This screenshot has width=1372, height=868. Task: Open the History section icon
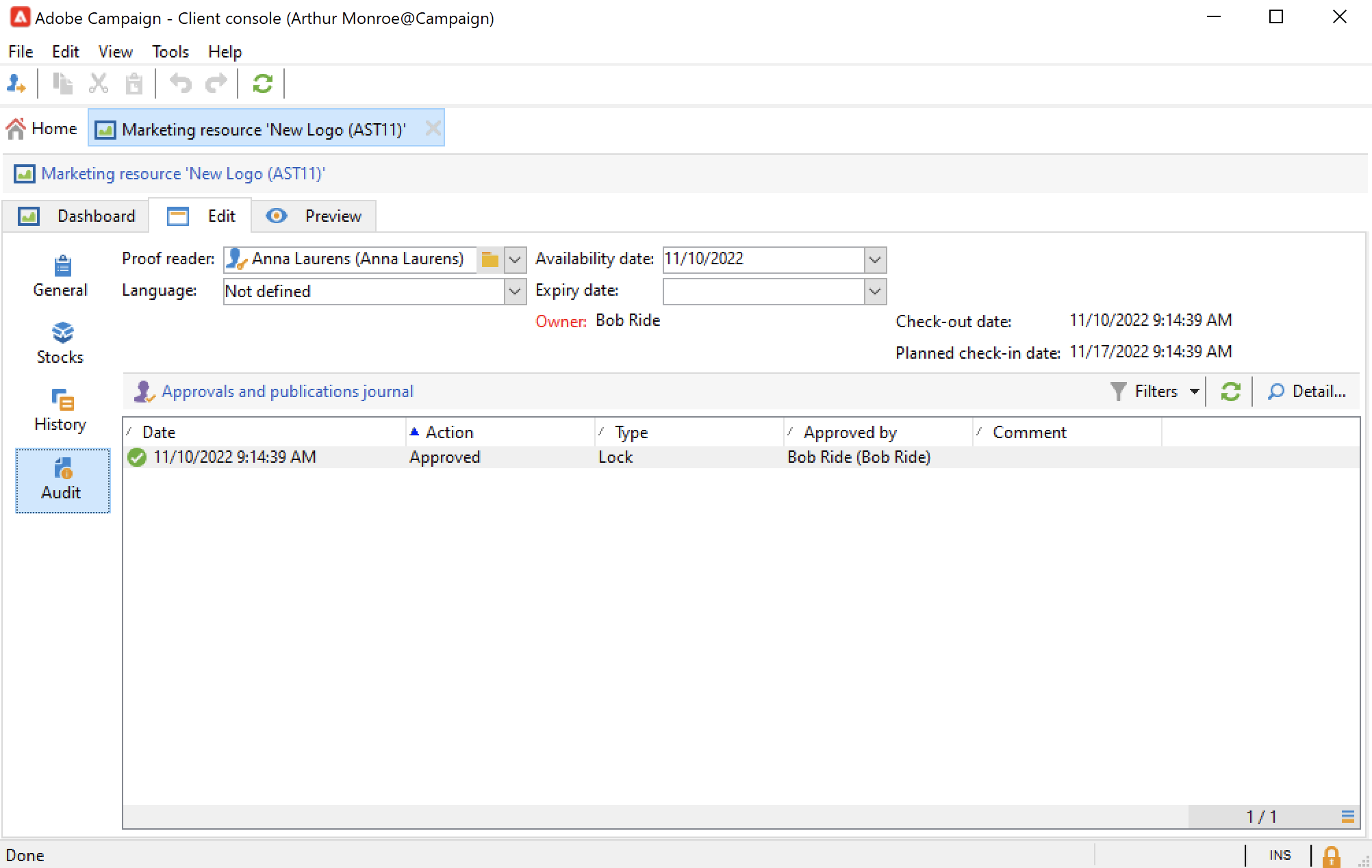(x=62, y=400)
